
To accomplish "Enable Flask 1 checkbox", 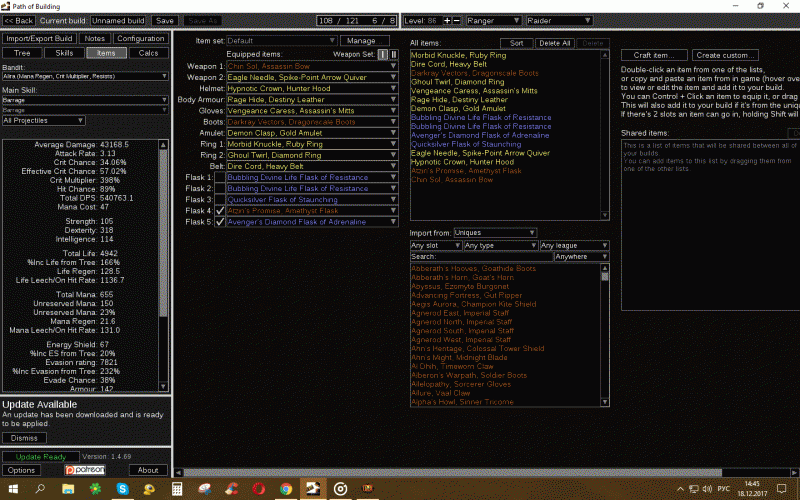I will 220,177.
